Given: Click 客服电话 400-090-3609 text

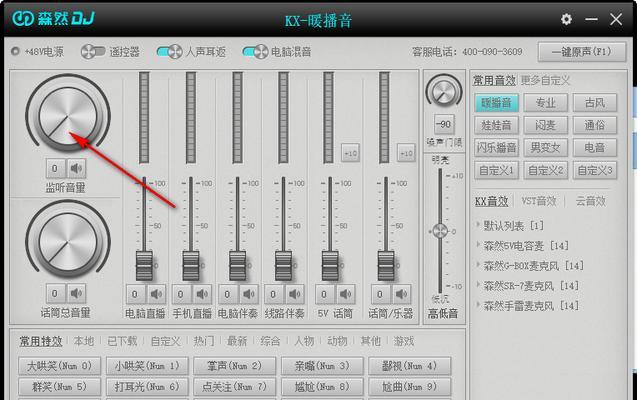Looking at the screenshot, I should pyautogui.click(x=467, y=52).
